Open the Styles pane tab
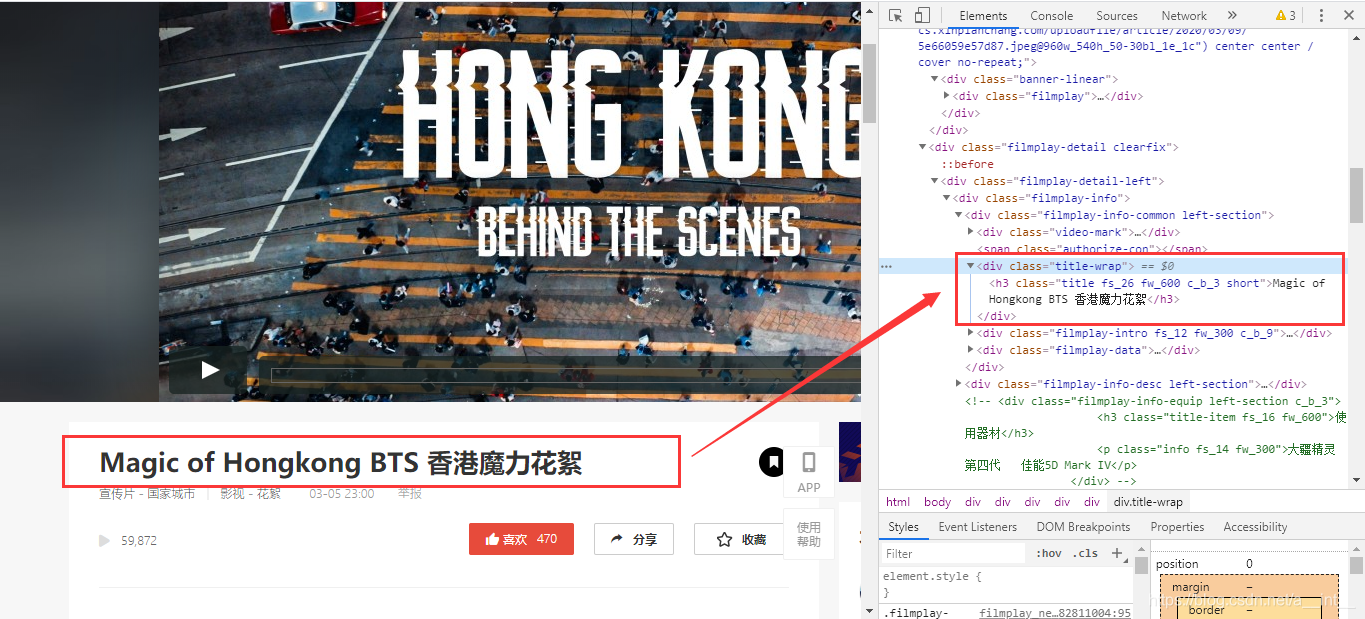1365x619 pixels. 903,527
